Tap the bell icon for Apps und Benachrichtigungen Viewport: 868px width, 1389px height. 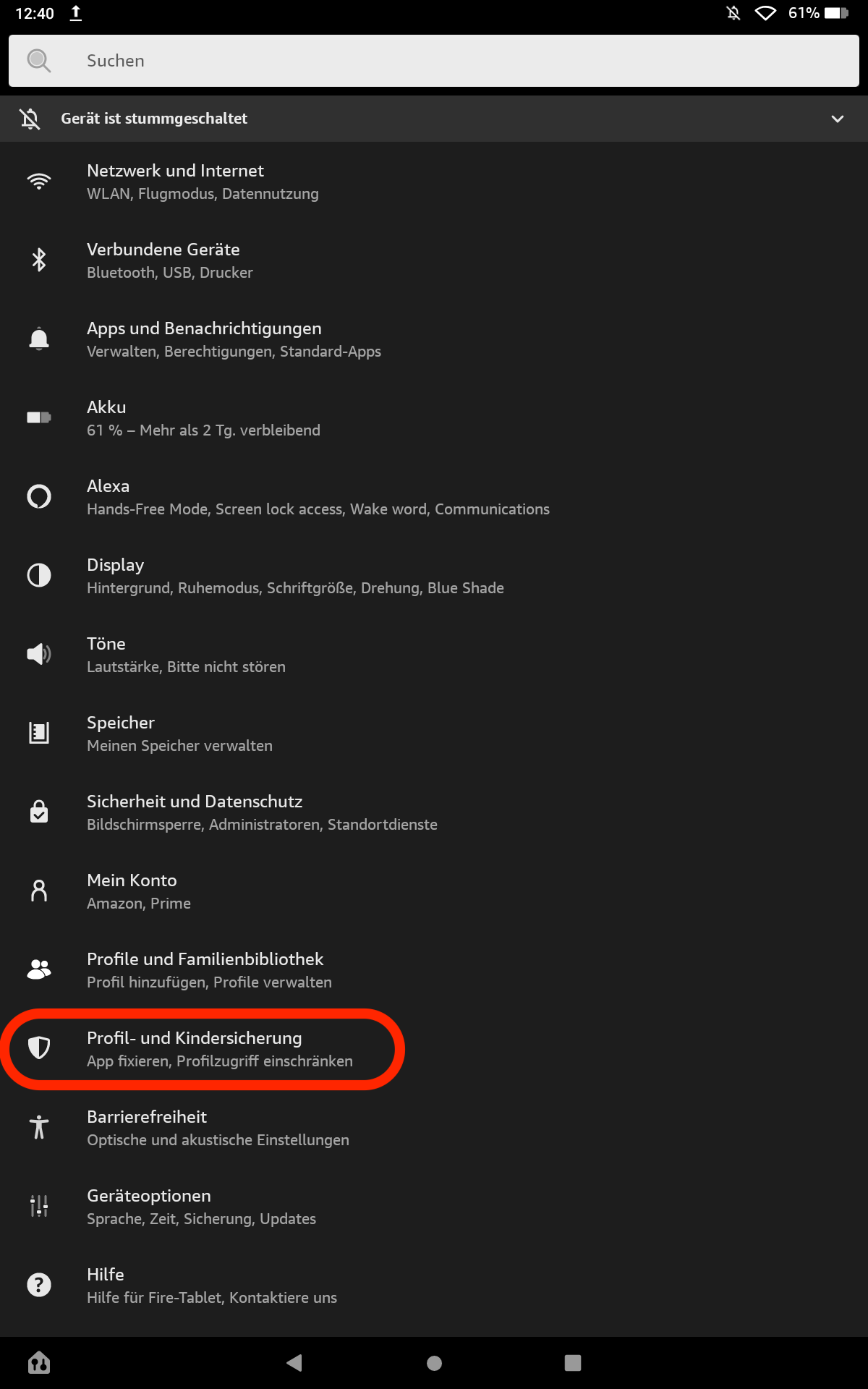39,339
